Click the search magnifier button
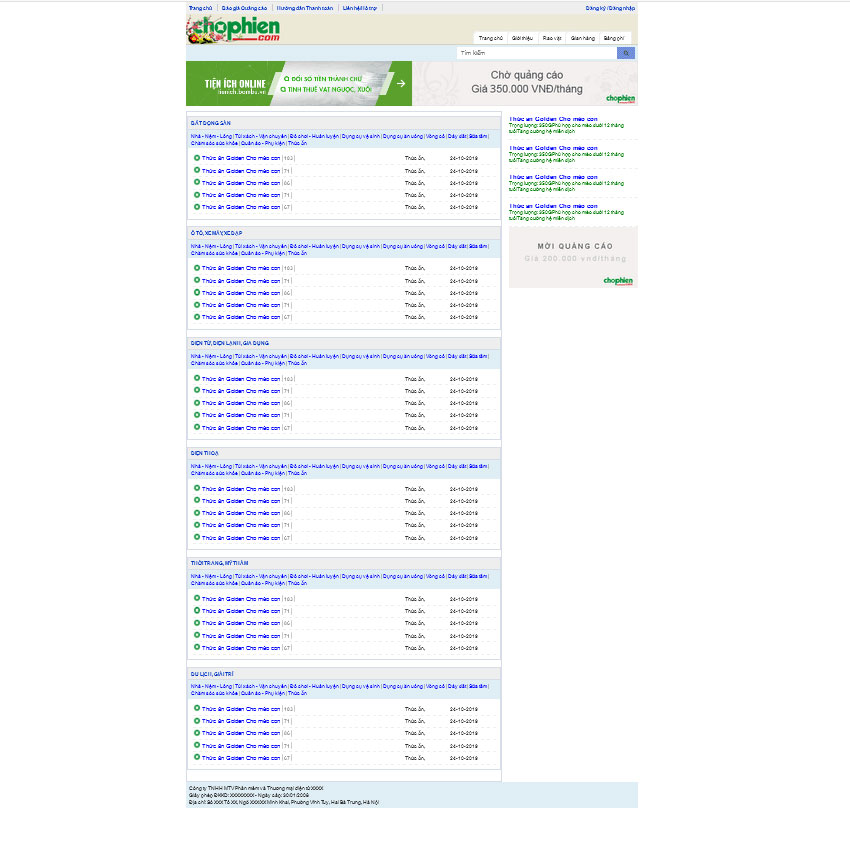 (626, 53)
